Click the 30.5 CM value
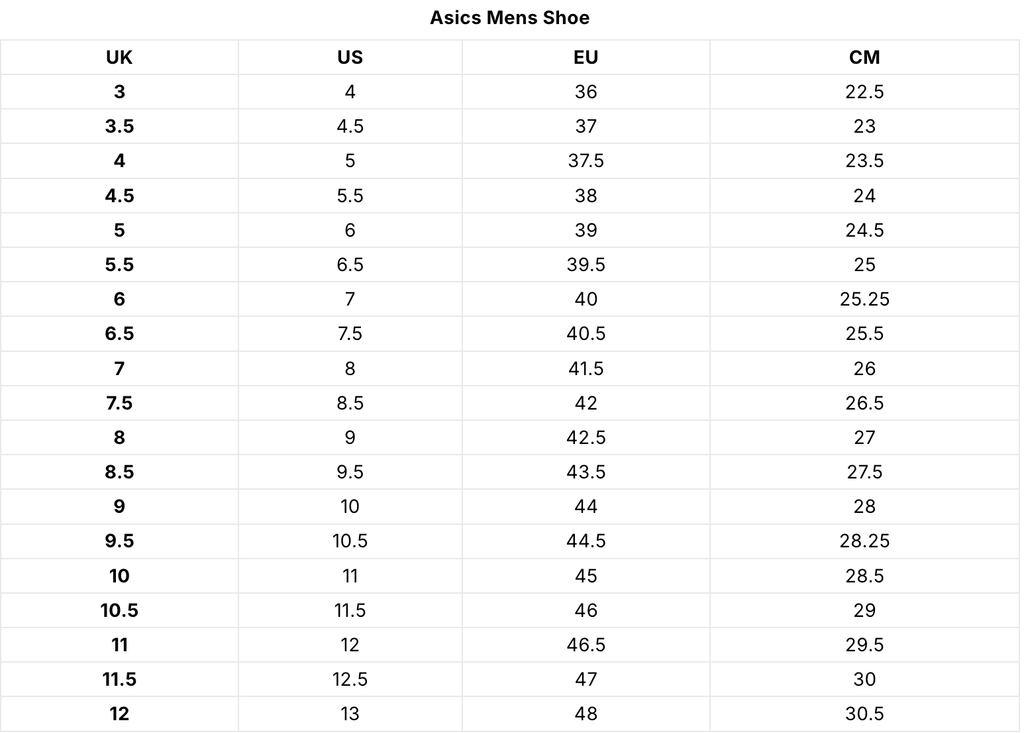 [x=864, y=714]
